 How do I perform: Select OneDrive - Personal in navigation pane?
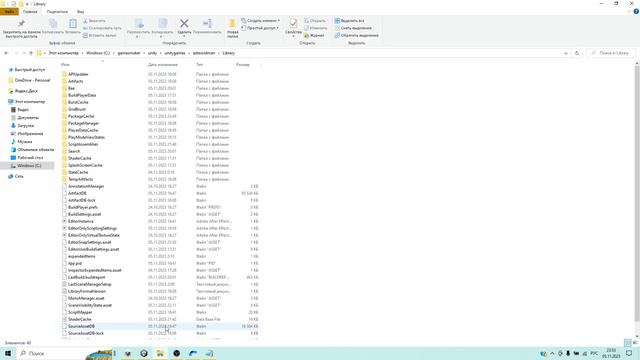[x=29, y=80]
